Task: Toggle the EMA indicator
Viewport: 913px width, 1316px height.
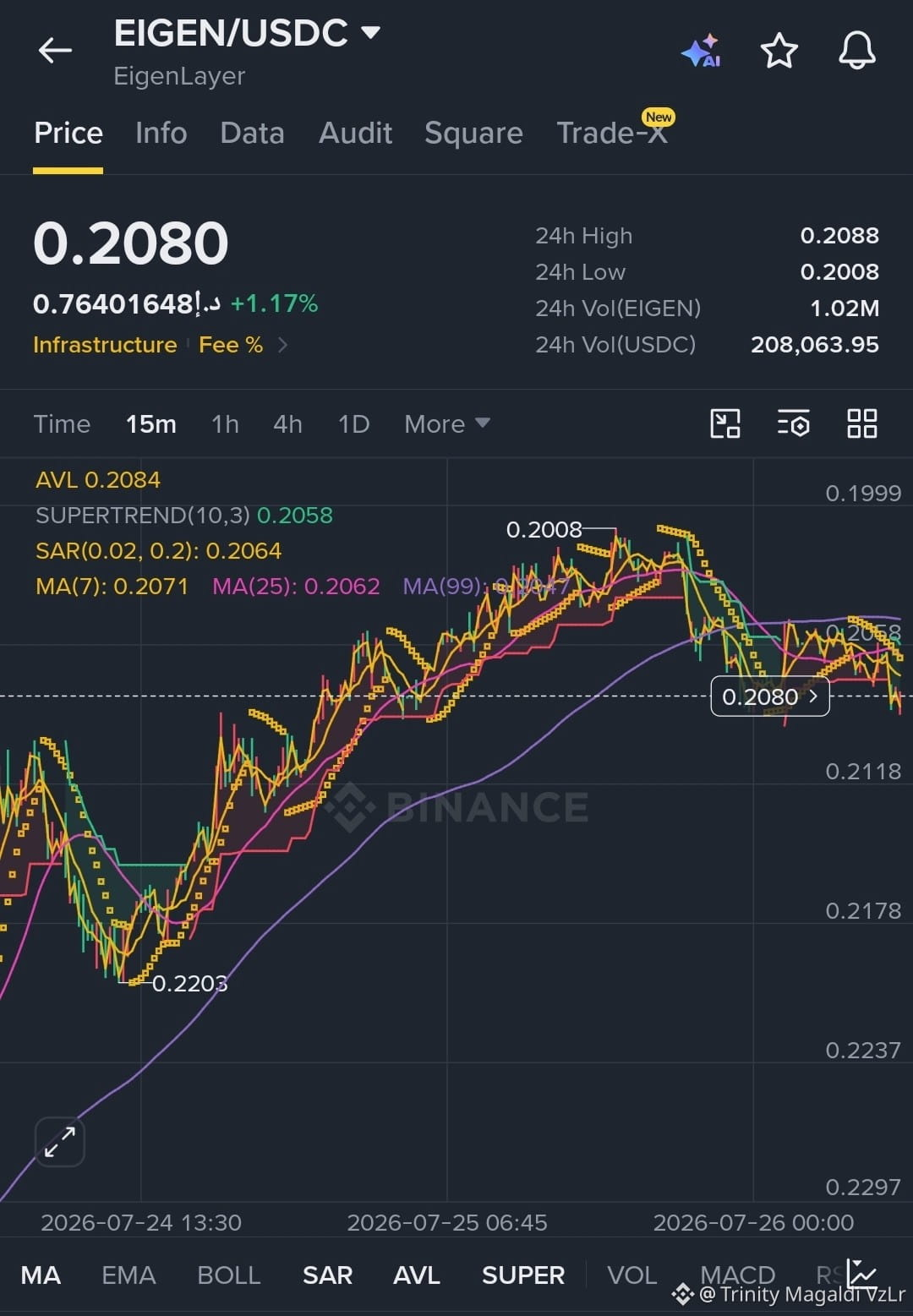Action: (128, 1275)
